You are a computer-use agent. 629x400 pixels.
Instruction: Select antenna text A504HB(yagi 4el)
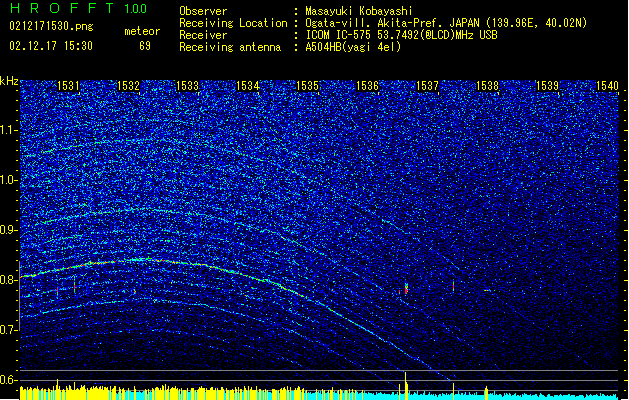tap(353, 47)
